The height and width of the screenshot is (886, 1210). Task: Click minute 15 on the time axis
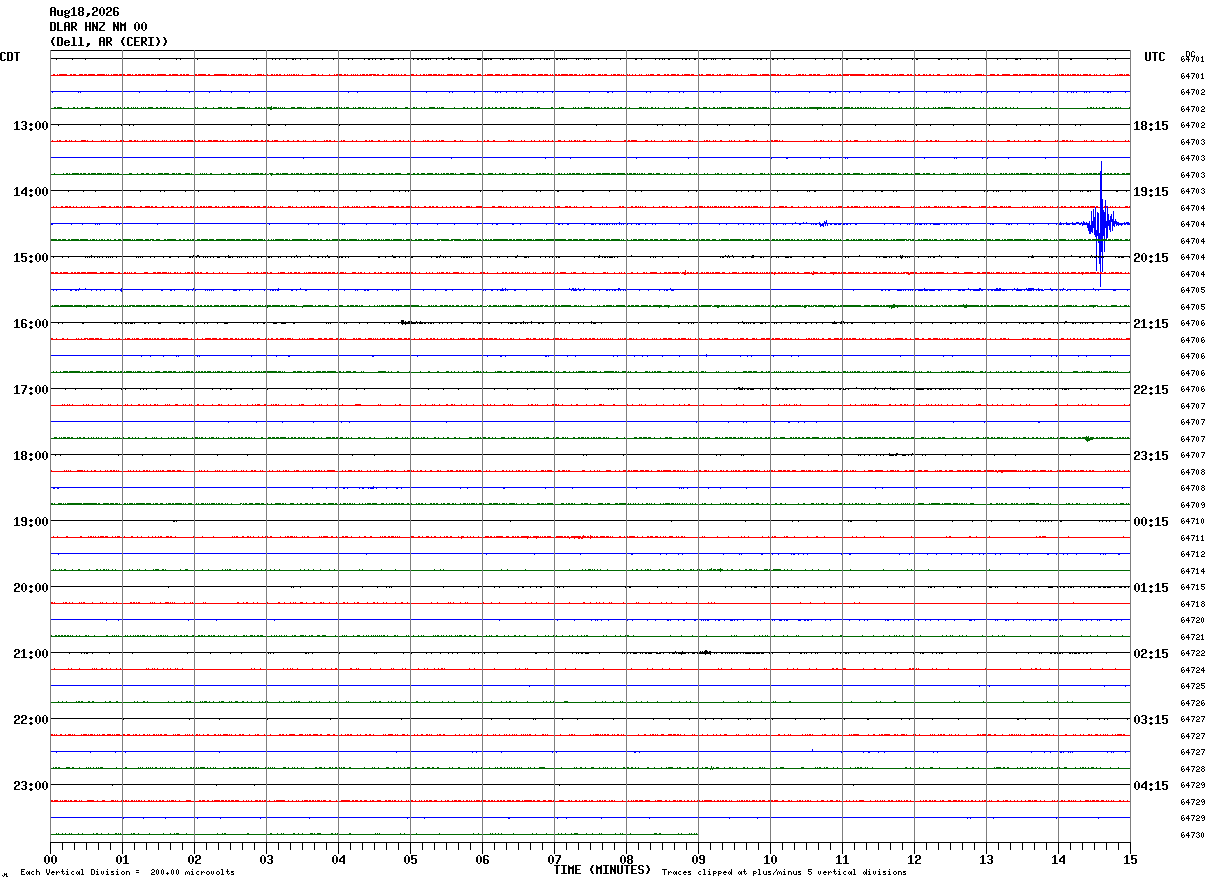(x=1130, y=859)
